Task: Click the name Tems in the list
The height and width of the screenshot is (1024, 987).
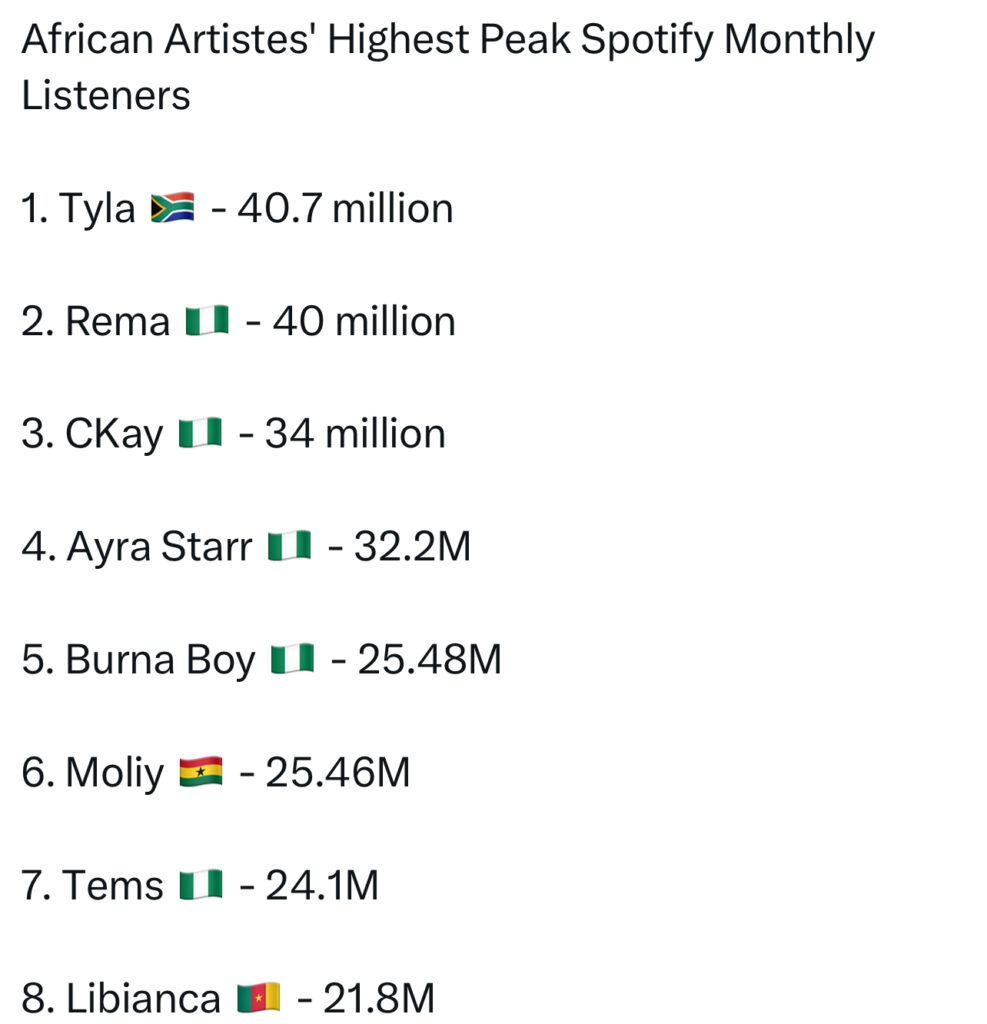Action: [113, 886]
